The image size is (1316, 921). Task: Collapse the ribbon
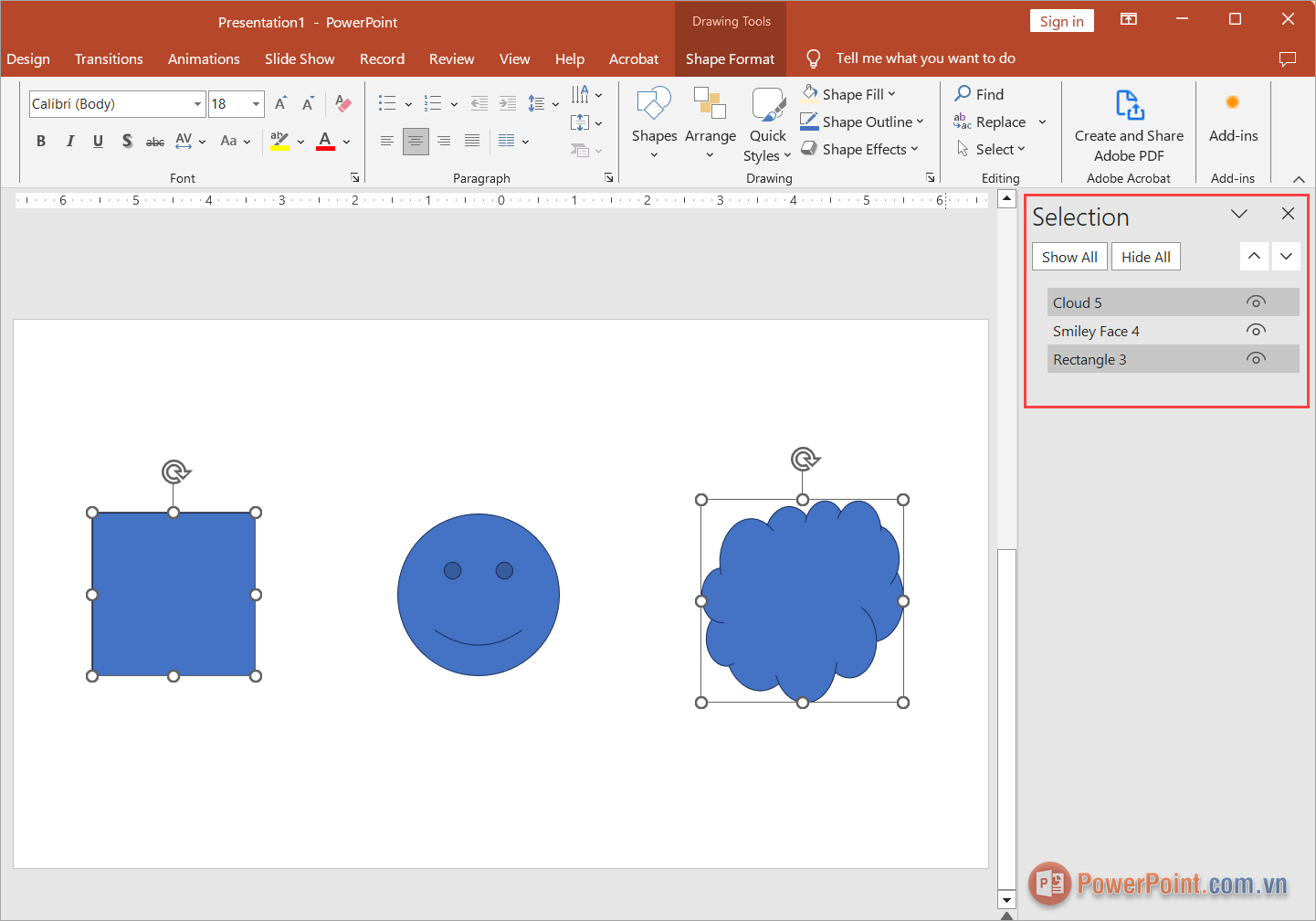tap(1299, 179)
